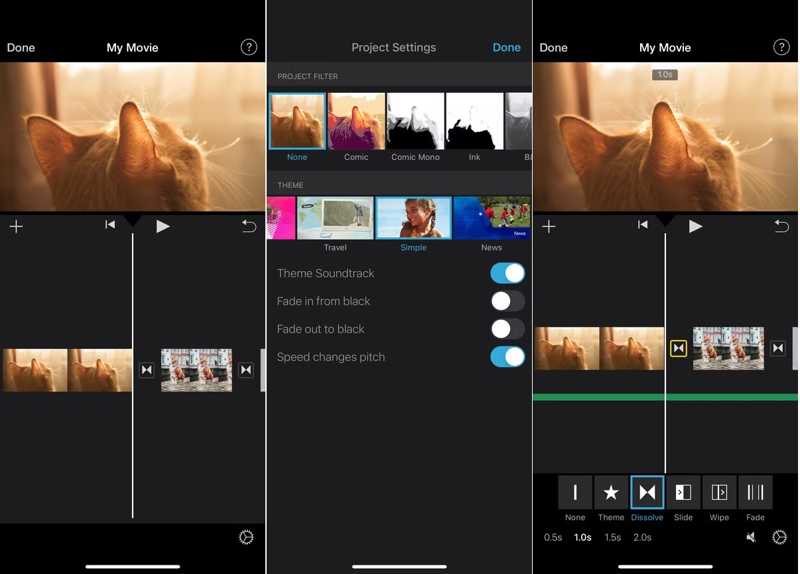Select Slide transition
This screenshot has height=574, width=800.
point(683,492)
